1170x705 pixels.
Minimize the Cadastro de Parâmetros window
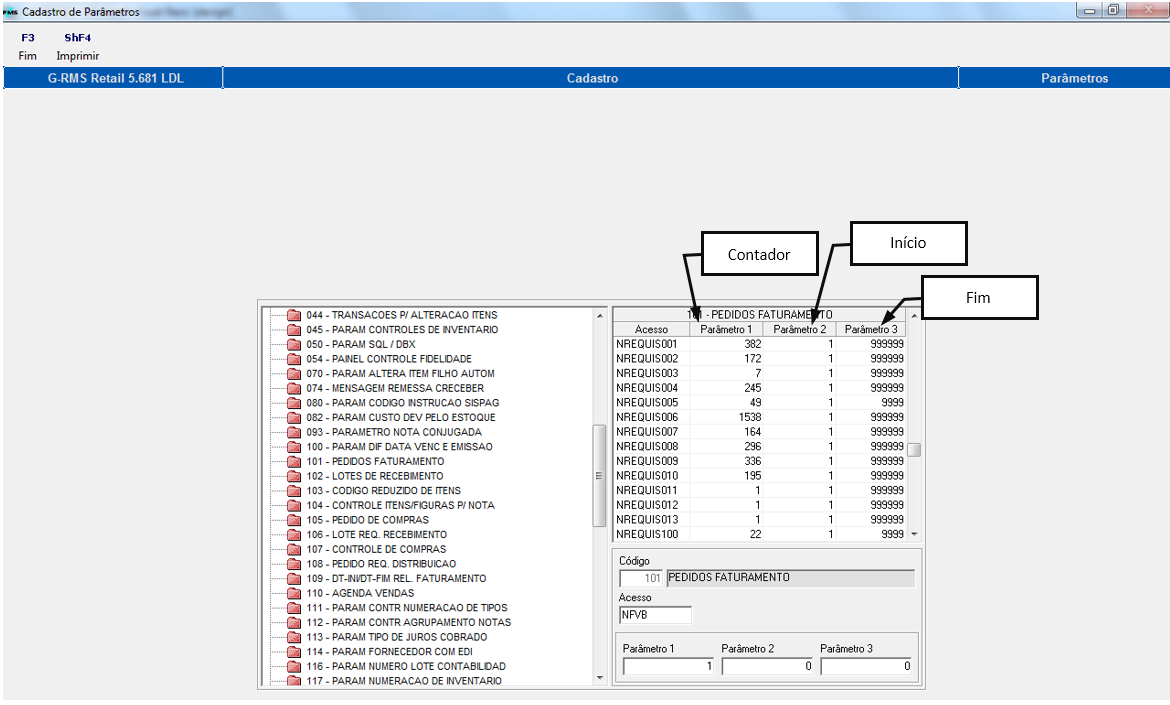pos(1089,10)
